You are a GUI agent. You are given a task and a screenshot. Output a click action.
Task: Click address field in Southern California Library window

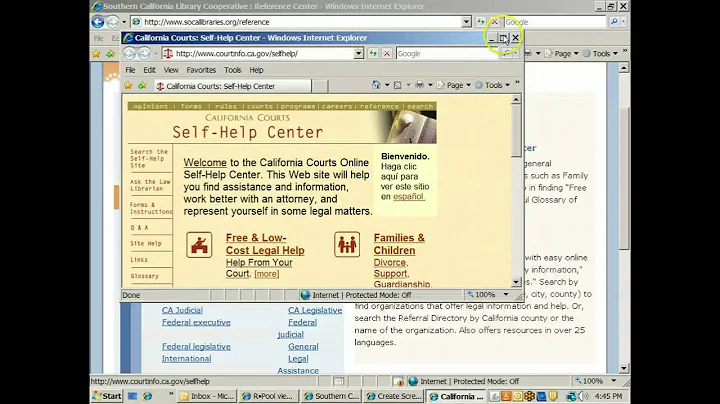point(301,22)
